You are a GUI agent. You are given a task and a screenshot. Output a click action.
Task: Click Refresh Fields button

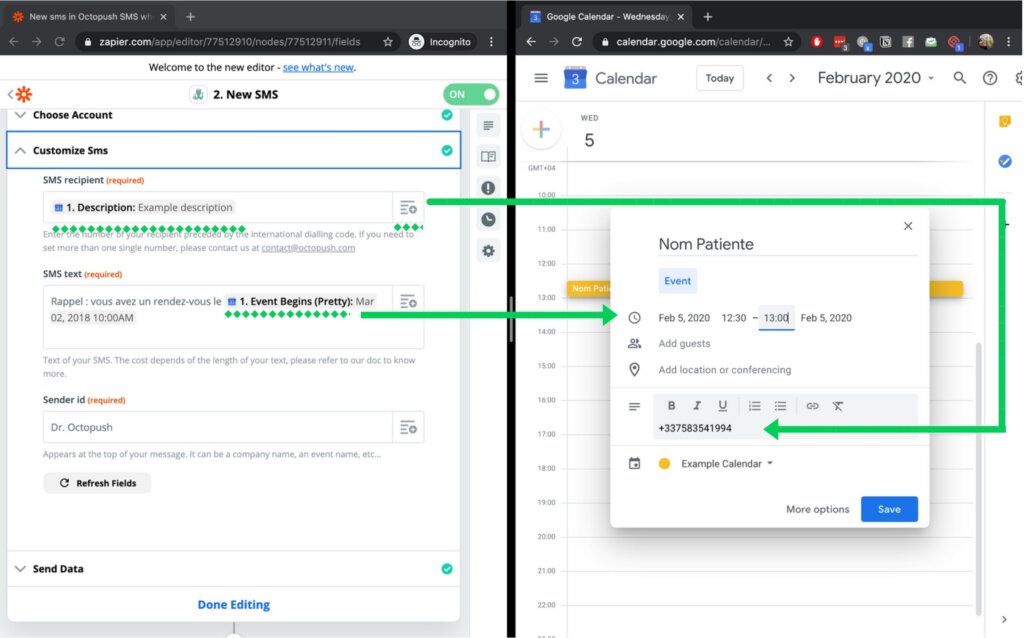pyautogui.click(x=97, y=483)
